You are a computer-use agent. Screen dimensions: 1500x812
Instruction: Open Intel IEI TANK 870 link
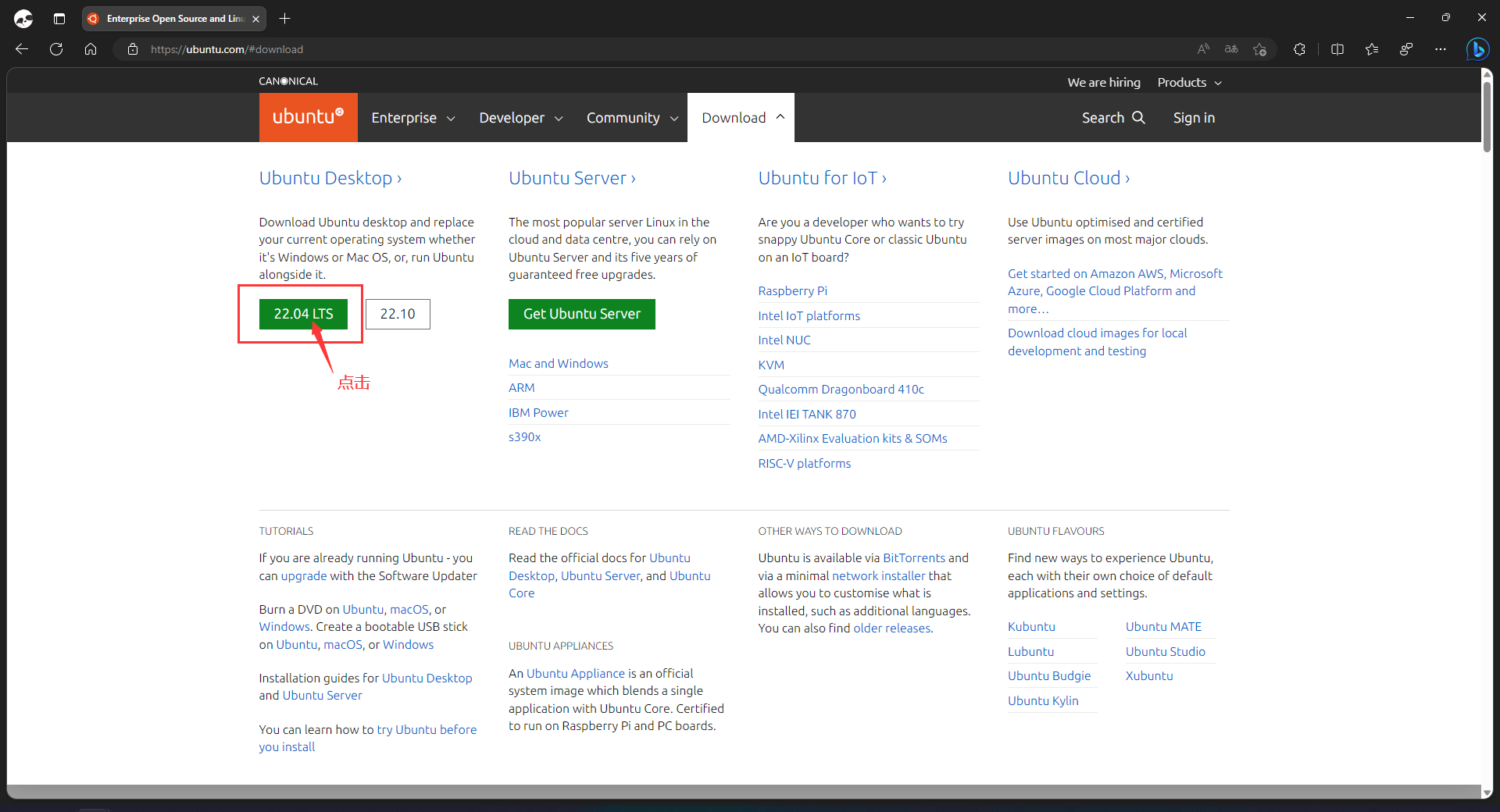click(x=807, y=415)
